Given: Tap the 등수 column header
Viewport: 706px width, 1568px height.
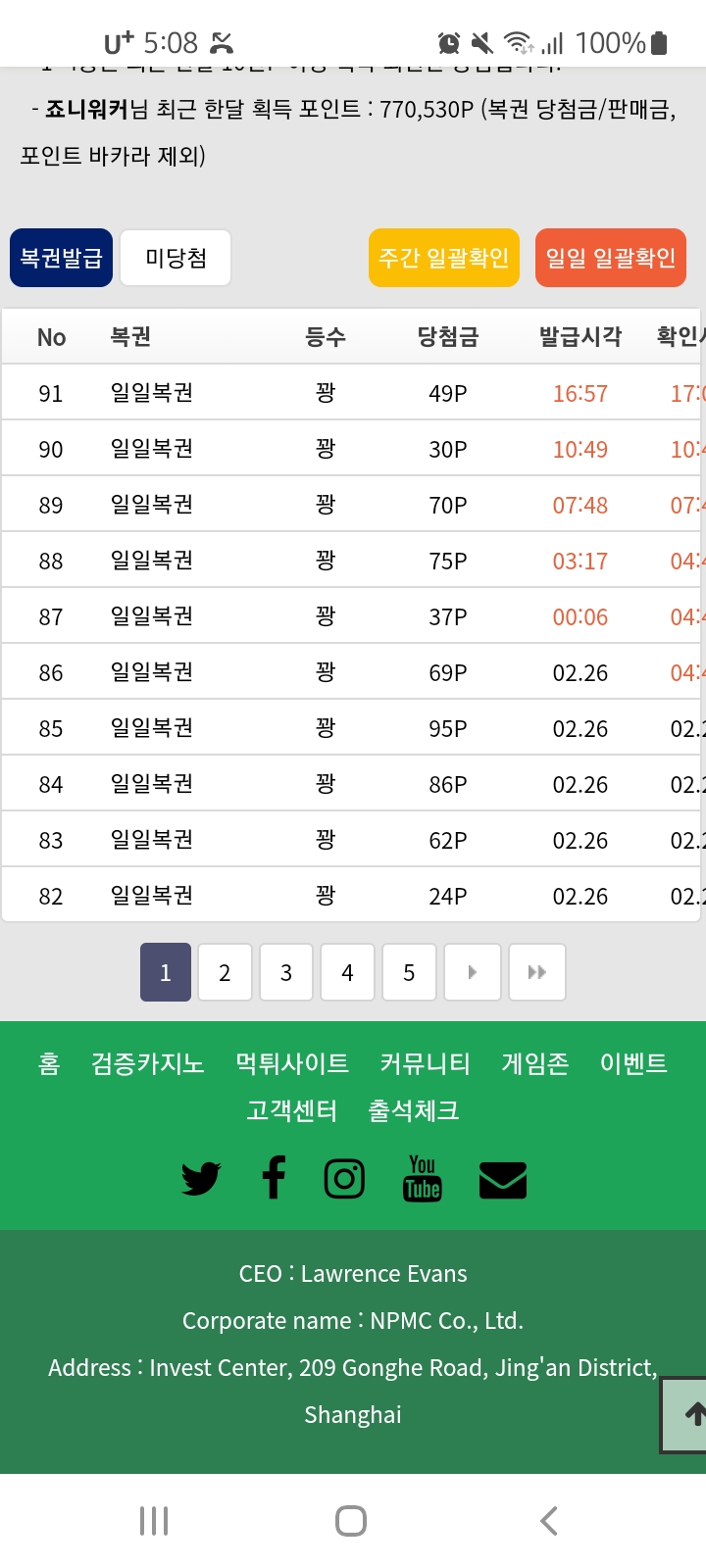Looking at the screenshot, I should click(326, 337).
